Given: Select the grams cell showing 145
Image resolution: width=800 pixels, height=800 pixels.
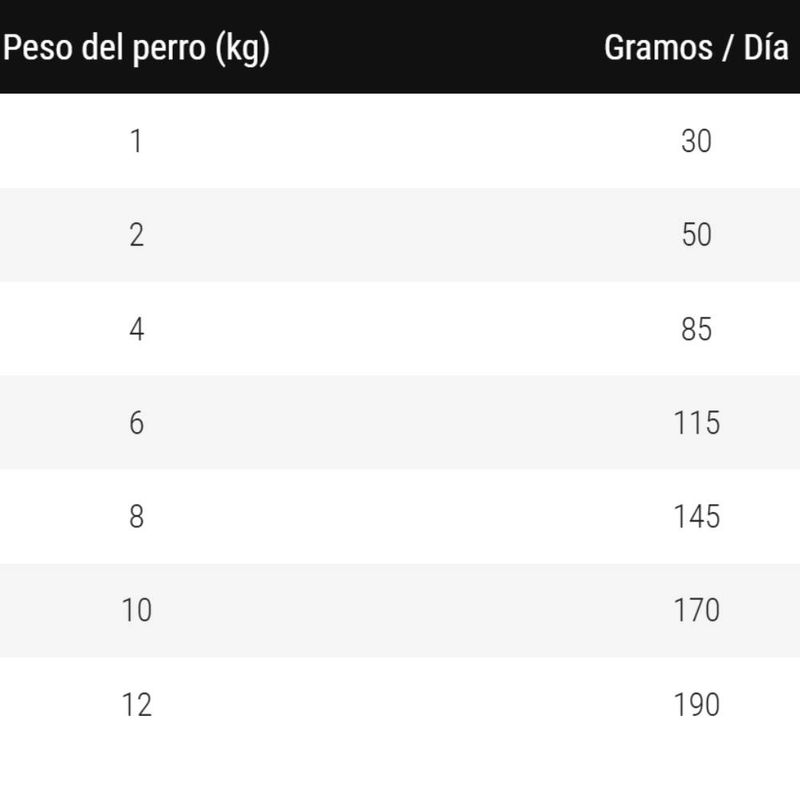Looking at the screenshot, I should click(x=696, y=516).
